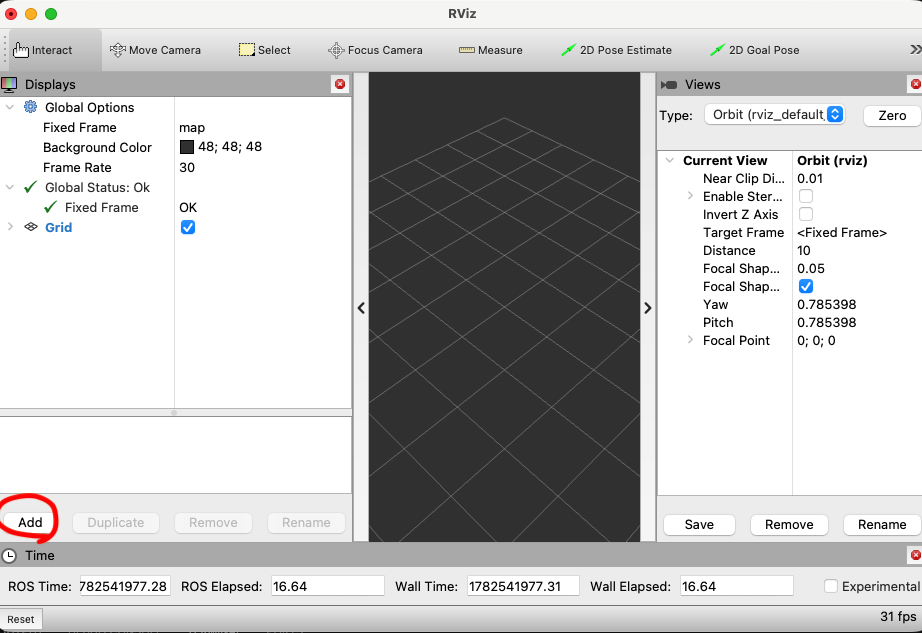This screenshot has height=633, width=922.
Task: Click Rename in the Views panel
Action: [882, 524]
